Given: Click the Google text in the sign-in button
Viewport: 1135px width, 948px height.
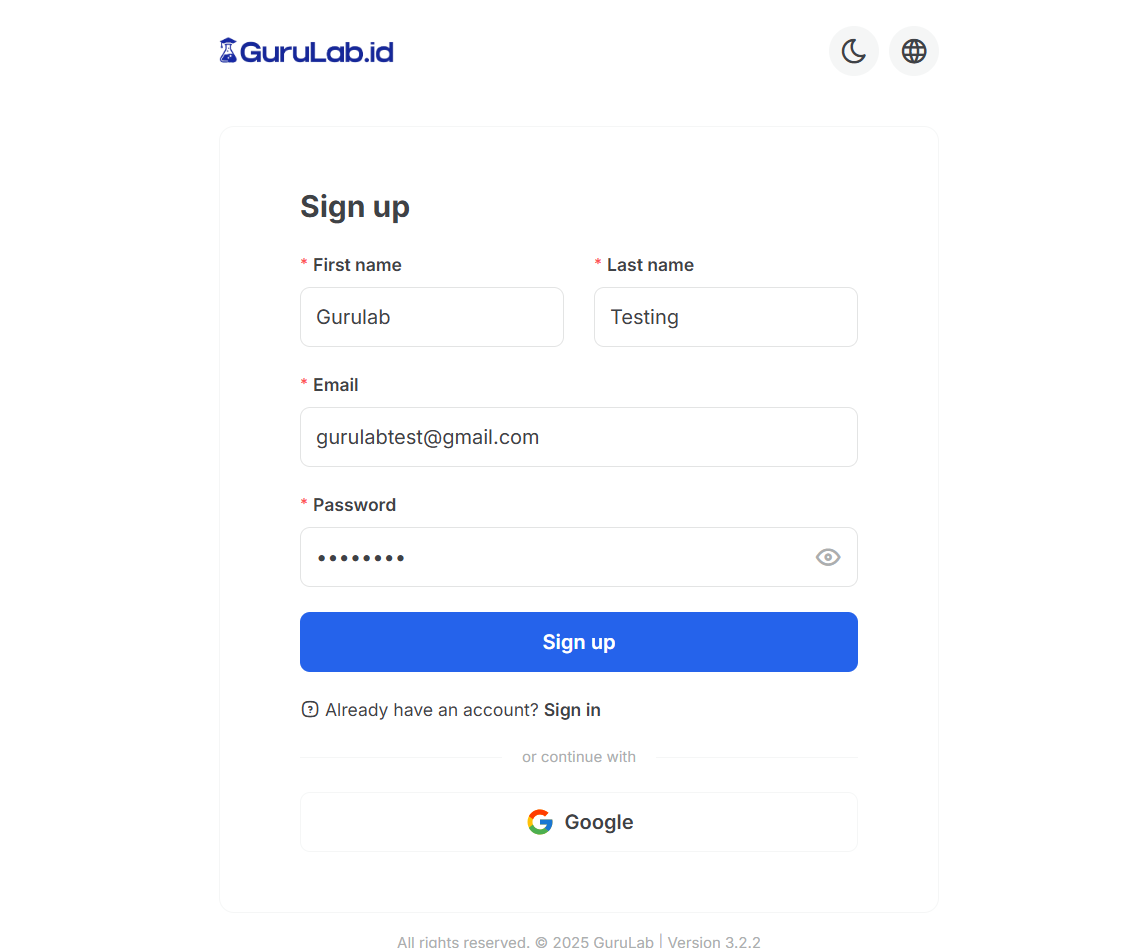Looking at the screenshot, I should coord(599,822).
